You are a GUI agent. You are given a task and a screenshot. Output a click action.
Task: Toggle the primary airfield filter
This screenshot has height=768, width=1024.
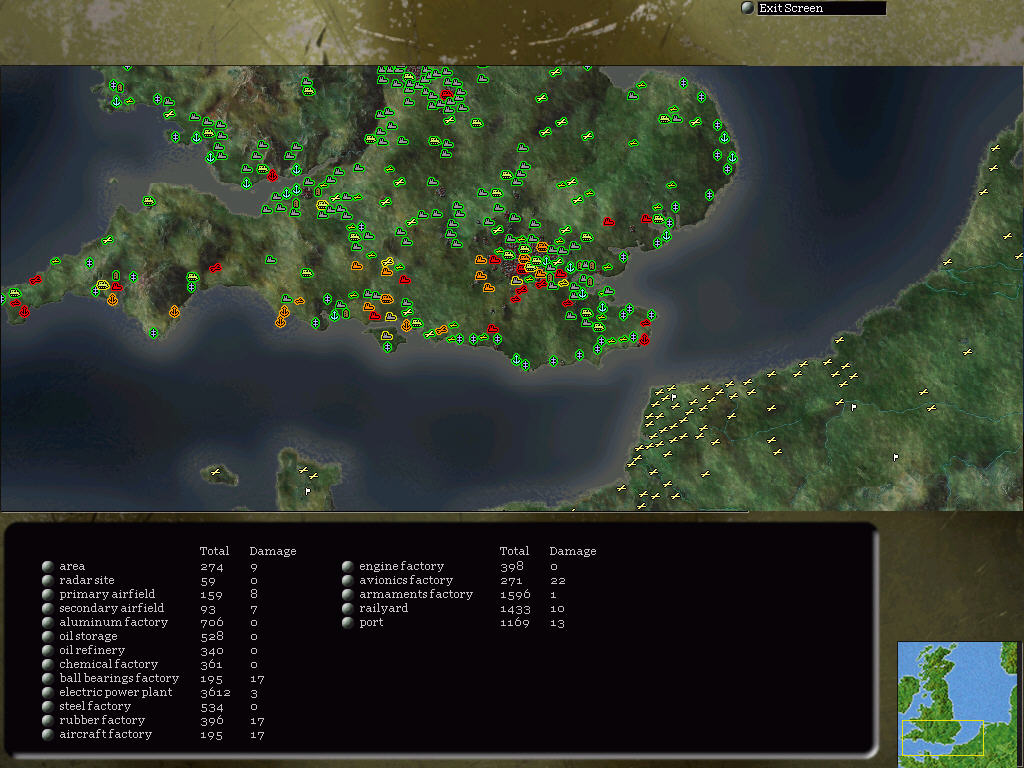coord(48,594)
